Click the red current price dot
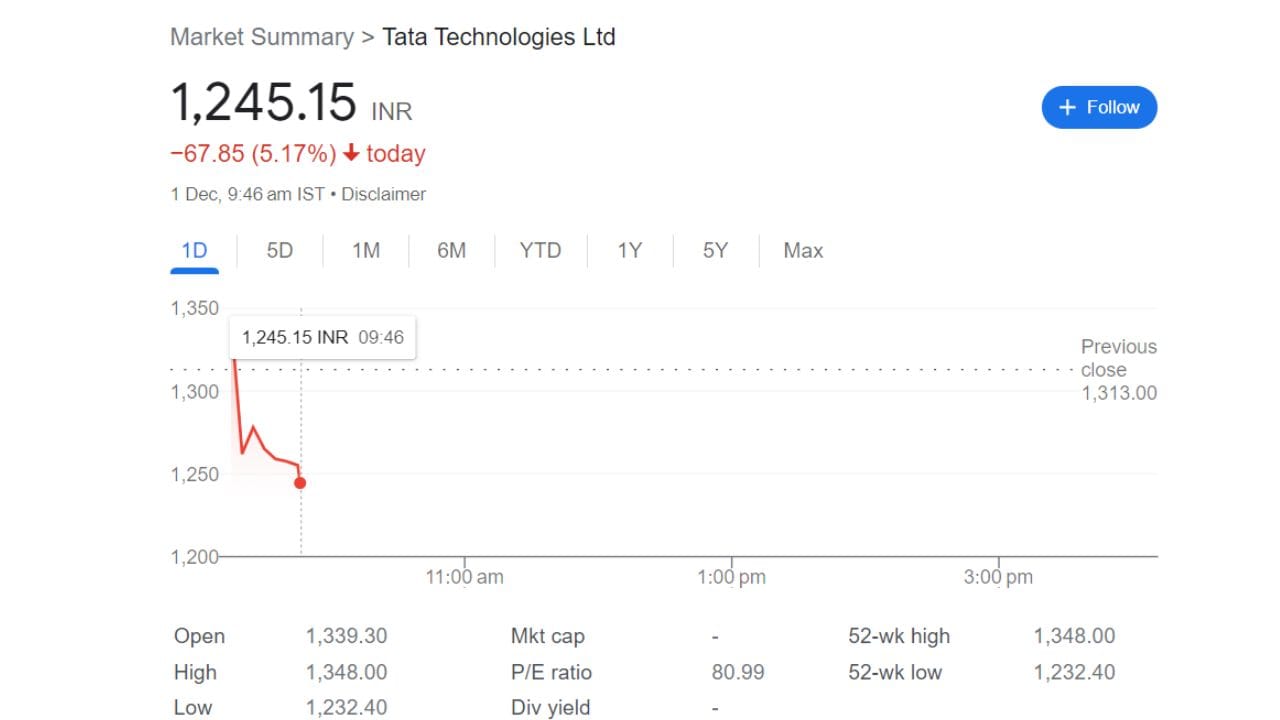The height and width of the screenshot is (720, 1280). point(300,483)
